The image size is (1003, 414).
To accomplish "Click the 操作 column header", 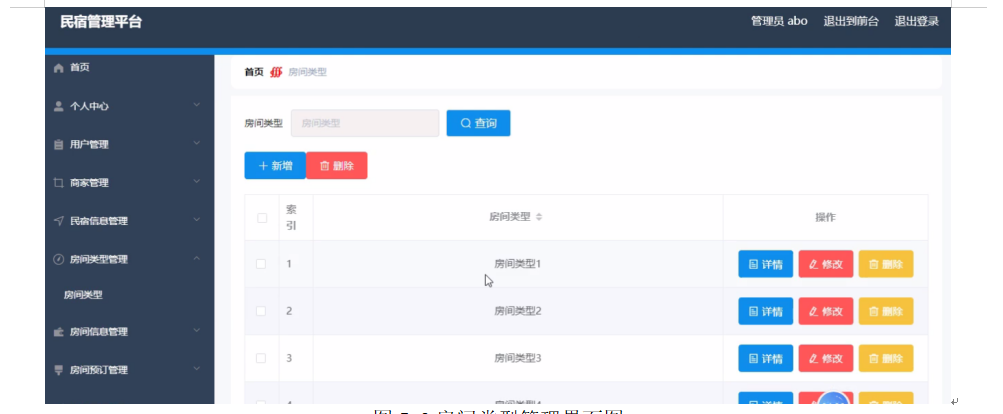I will 825,218.
